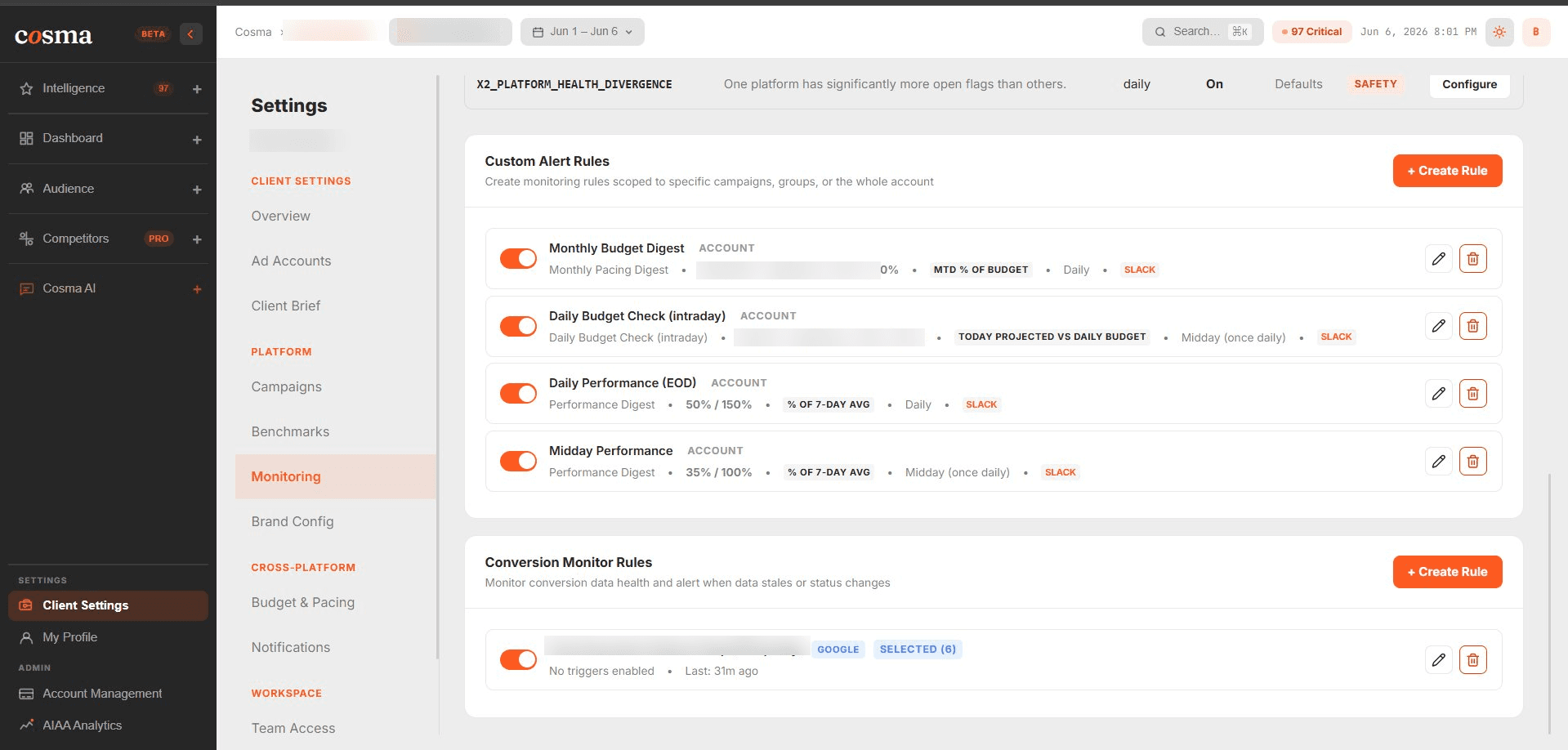Expand Cosma AI with its plus button

click(x=197, y=289)
